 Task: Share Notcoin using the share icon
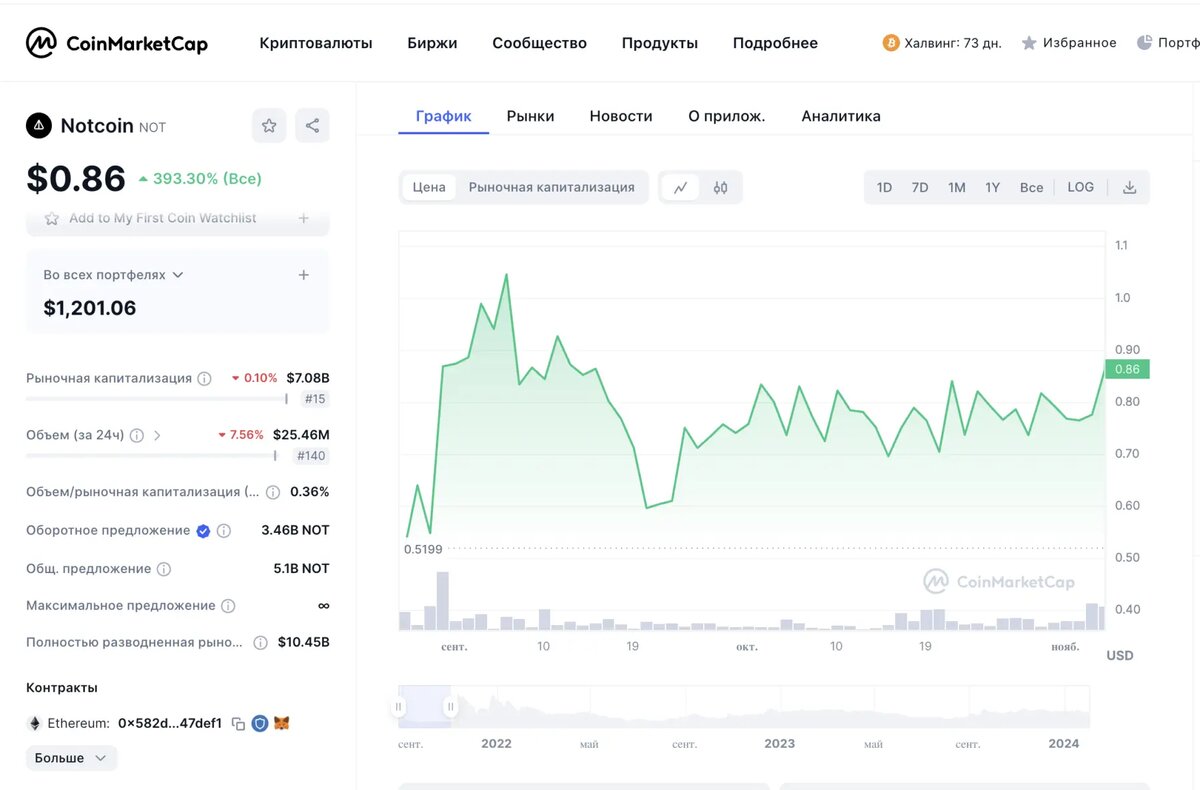tap(312, 125)
